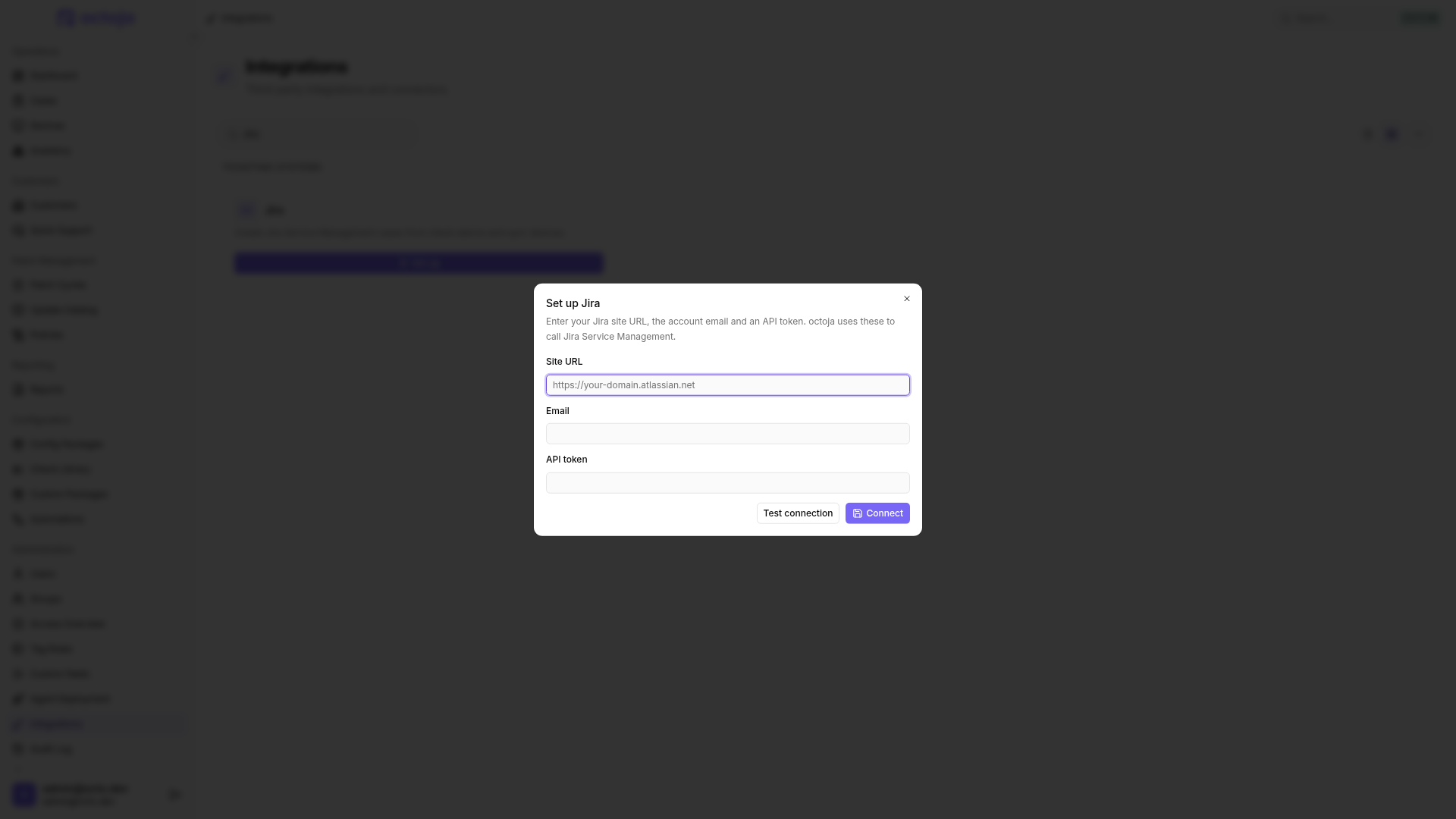
Task: Click the "Set up Jira" dialog title
Action: 573,303
